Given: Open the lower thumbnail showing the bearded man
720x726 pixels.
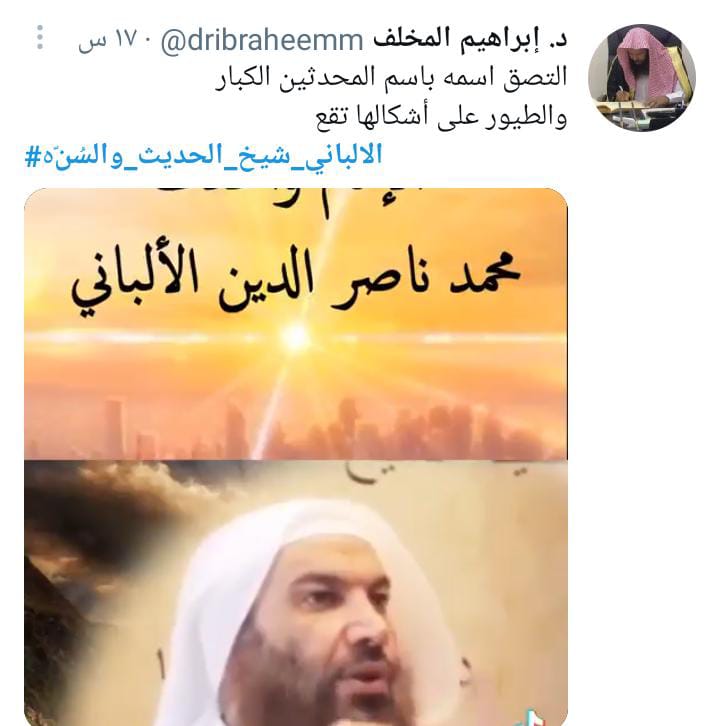Looking at the screenshot, I should coord(296,593).
